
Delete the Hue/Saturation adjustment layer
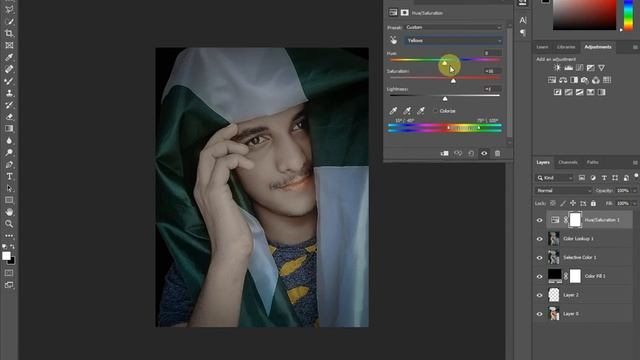click(x=497, y=153)
